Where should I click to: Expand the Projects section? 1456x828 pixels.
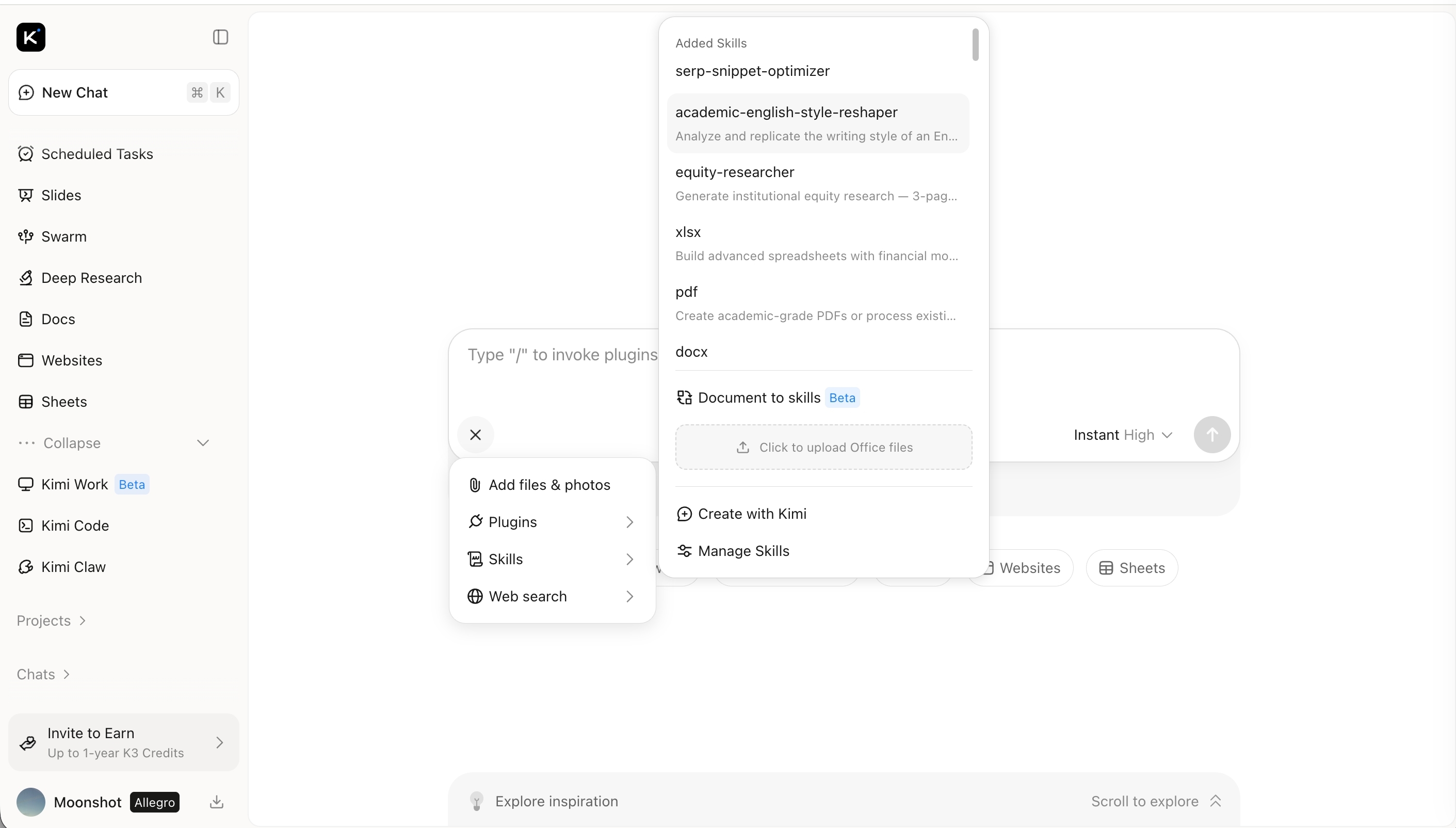click(51, 621)
